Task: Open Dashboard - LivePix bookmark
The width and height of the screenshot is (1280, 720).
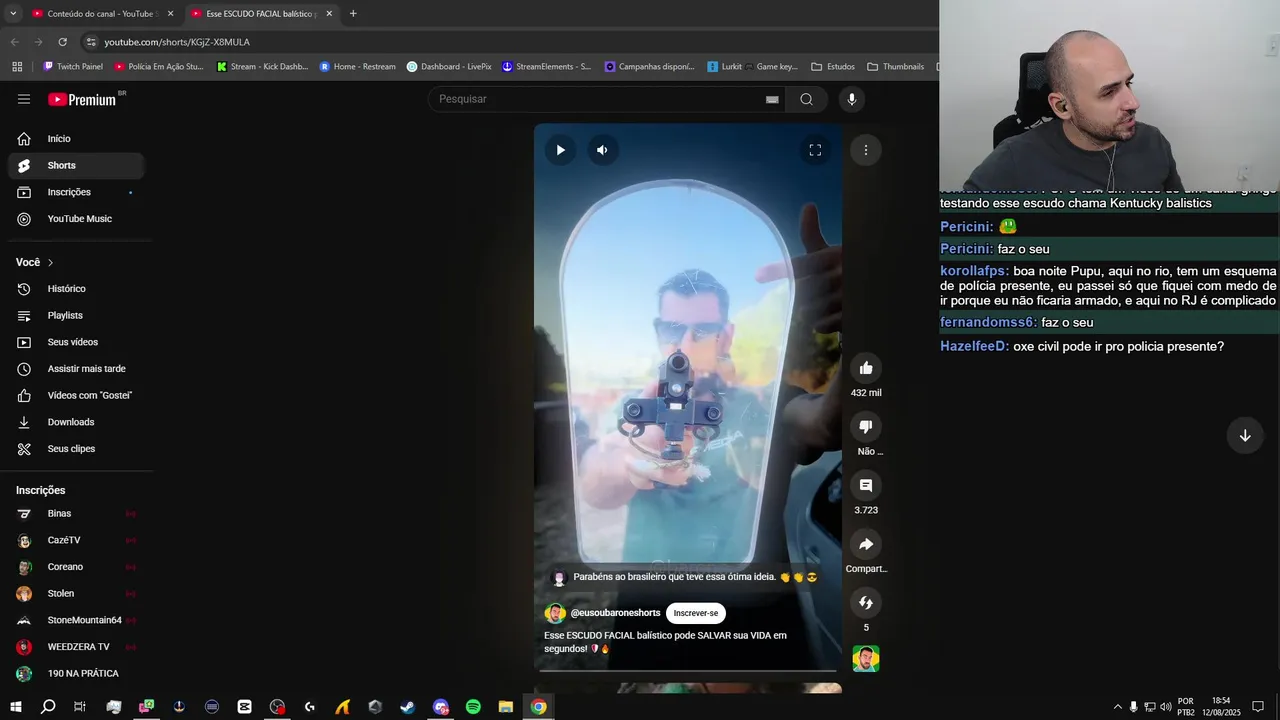Action: coord(449,67)
